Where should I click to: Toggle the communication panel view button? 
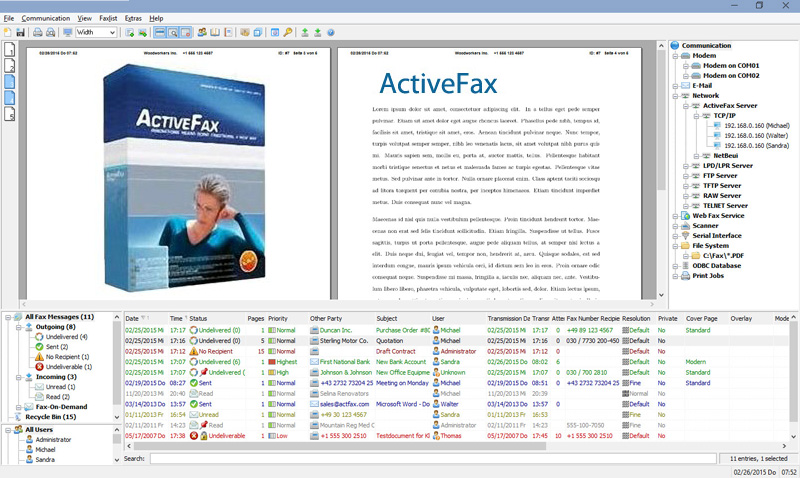[x=186, y=32]
